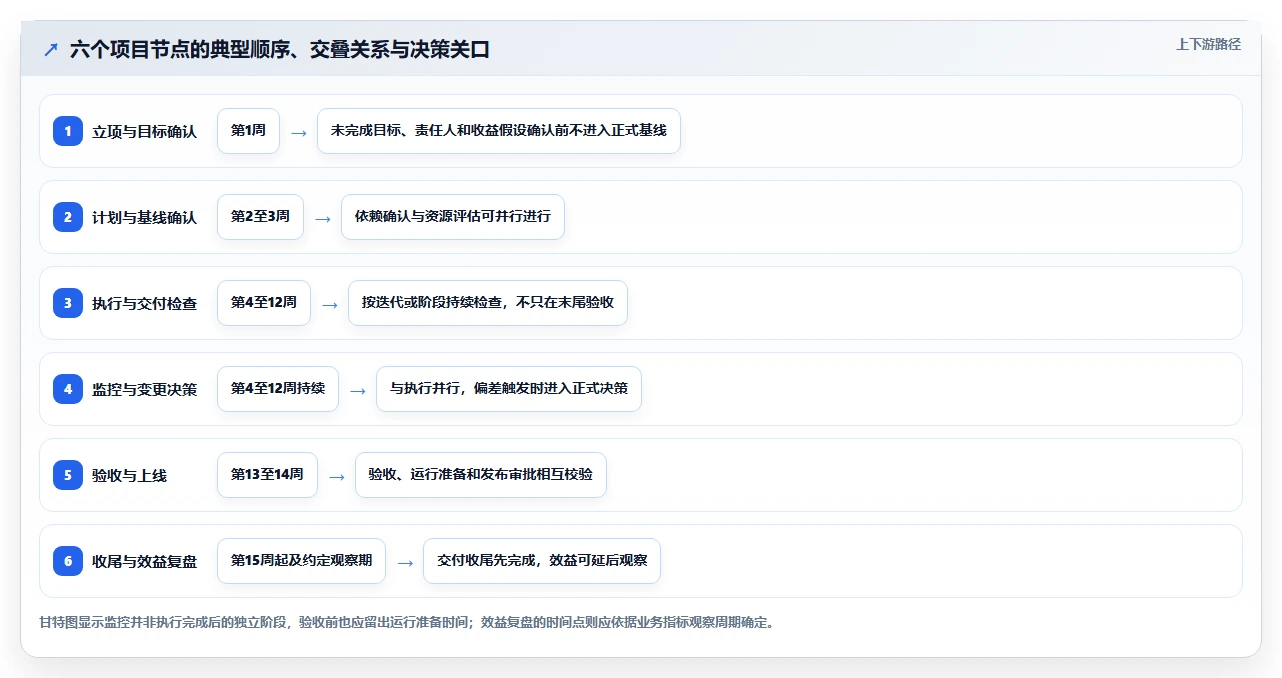Click the number 5 step badge

(x=68, y=475)
